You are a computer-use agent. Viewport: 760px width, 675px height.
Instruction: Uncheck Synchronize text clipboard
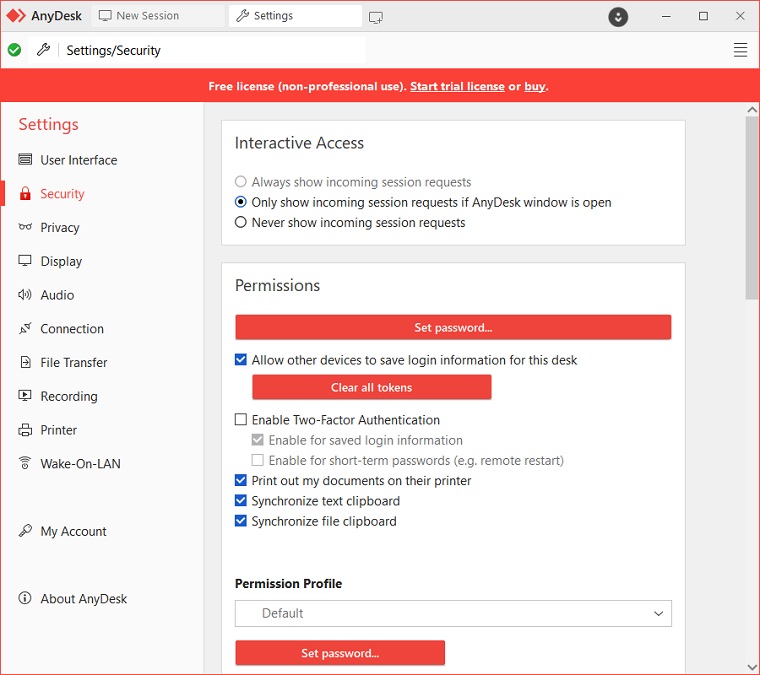pos(240,501)
